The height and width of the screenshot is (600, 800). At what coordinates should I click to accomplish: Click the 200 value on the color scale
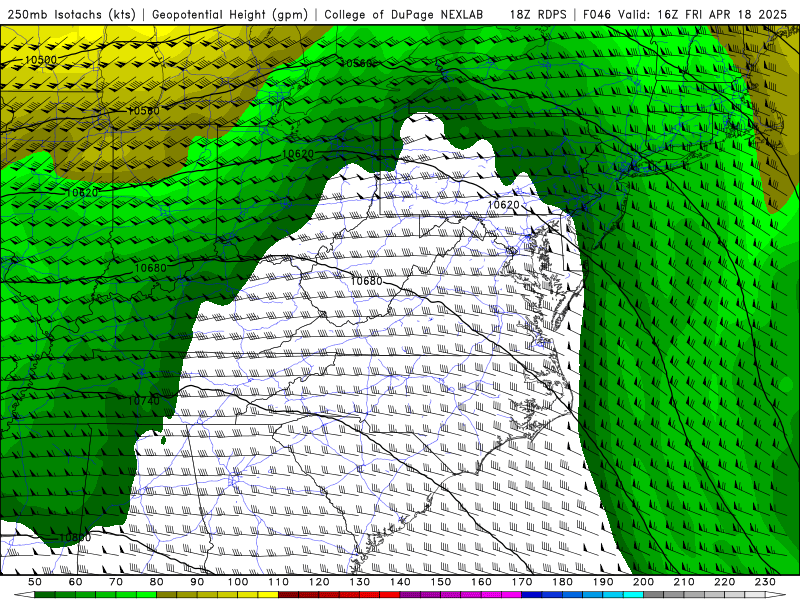[643, 582]
